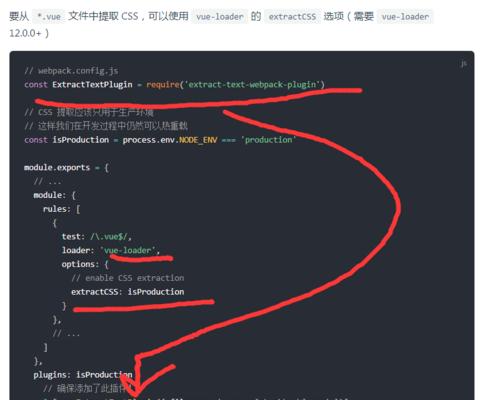This screenshot has width=499, height=400.
Task: Click the first vue-loader inline code tag
Action: [220, 16]
